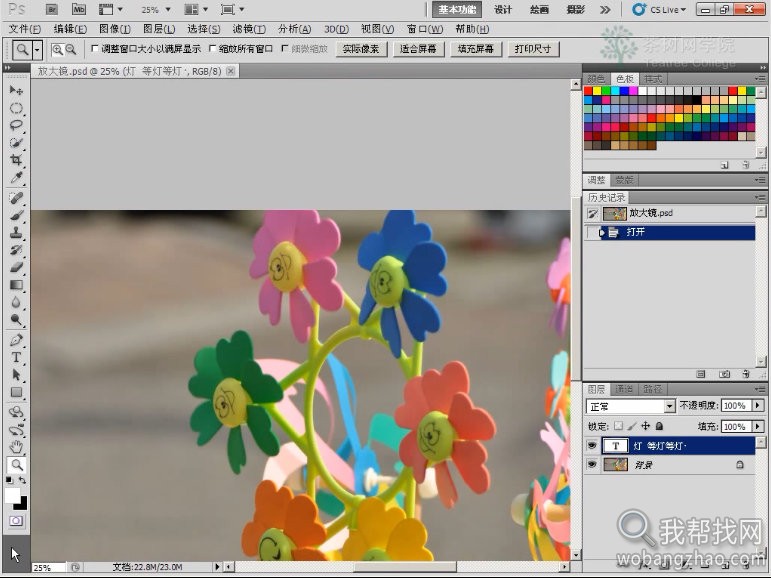Toggle lock transparent pixels
The height and width of the screenshot is (578, 771).
click(618, 426)
